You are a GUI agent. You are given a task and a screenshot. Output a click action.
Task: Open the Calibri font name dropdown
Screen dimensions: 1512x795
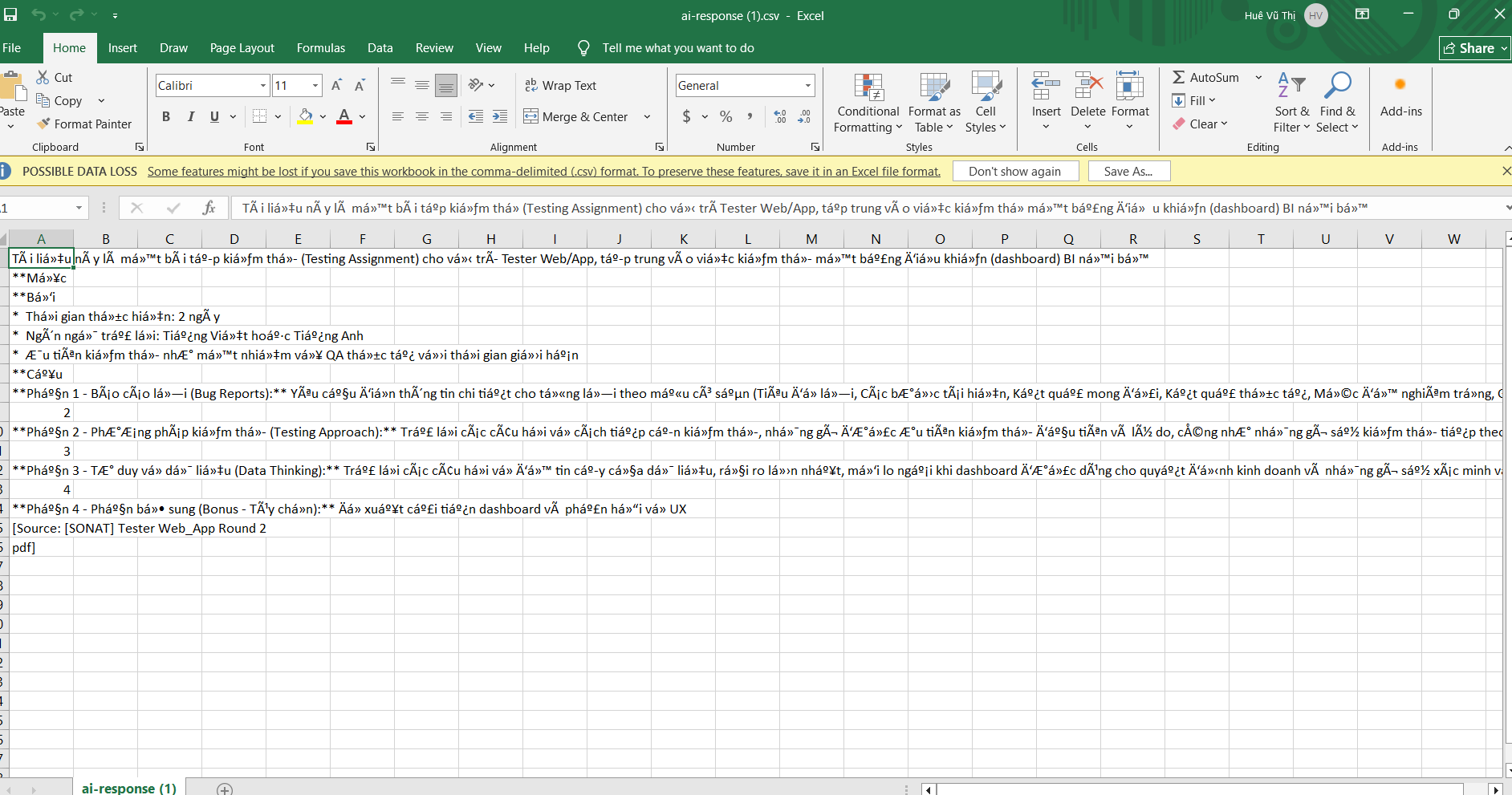262,85
